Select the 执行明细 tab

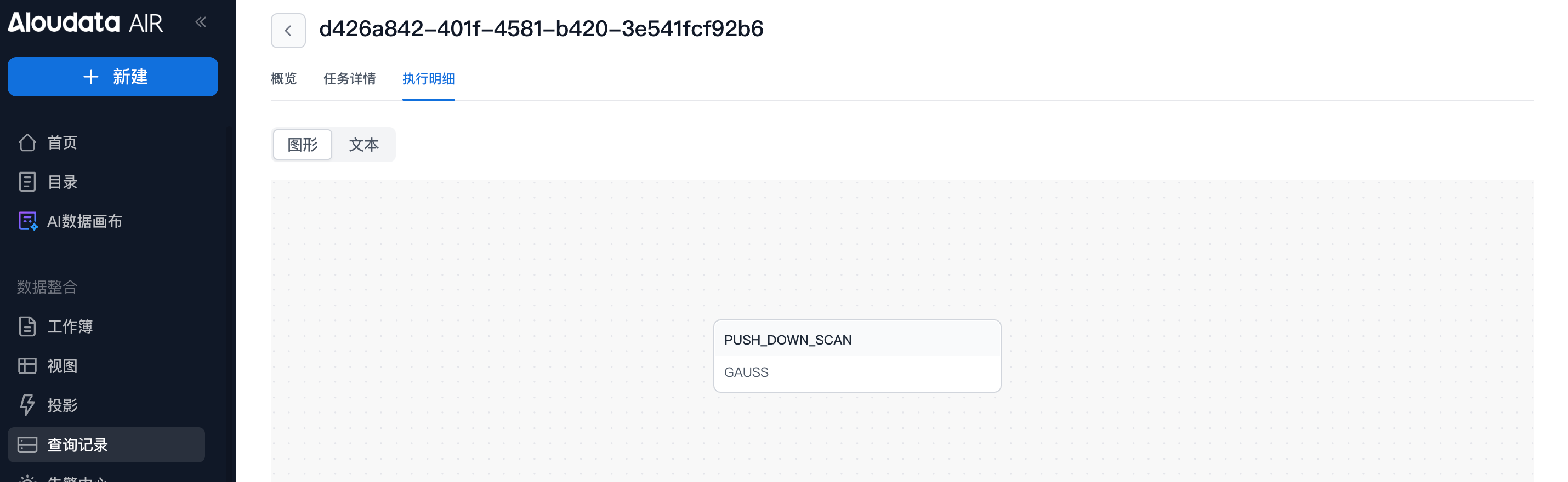coord(429,79)
